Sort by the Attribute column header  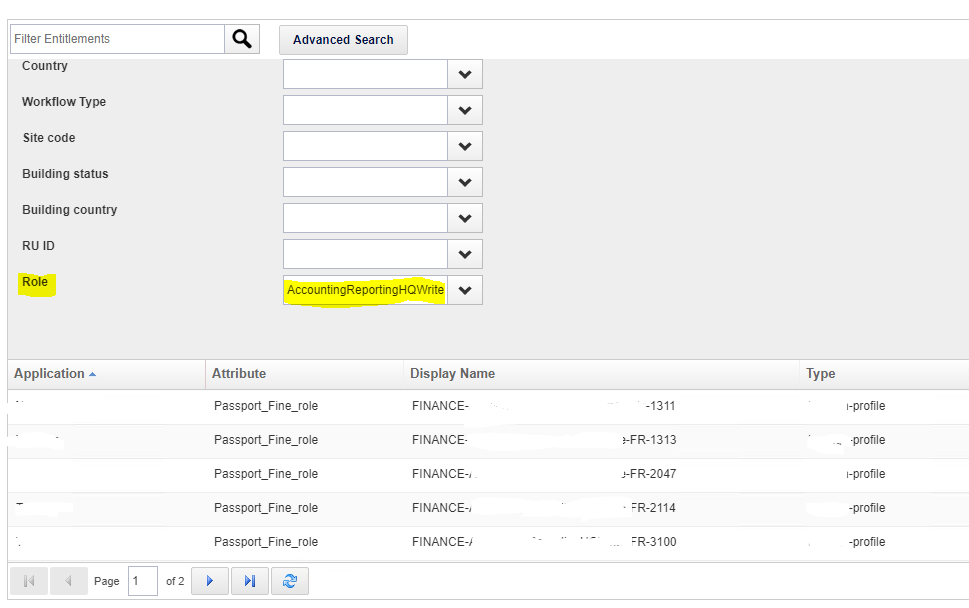pos(239,374)
